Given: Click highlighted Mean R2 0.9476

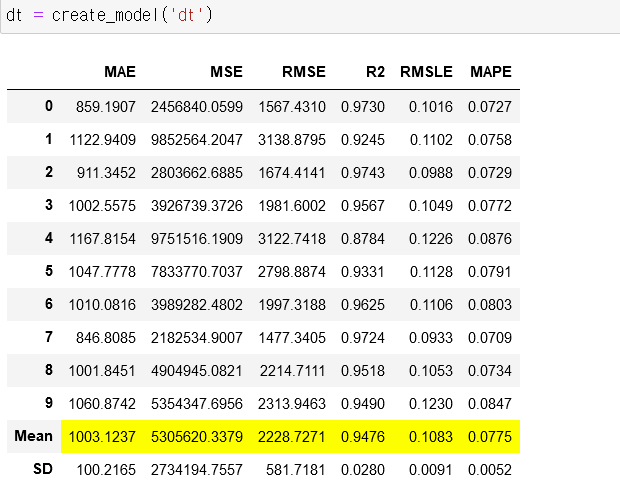Looking at the screenshot, I should coord(363,437).
